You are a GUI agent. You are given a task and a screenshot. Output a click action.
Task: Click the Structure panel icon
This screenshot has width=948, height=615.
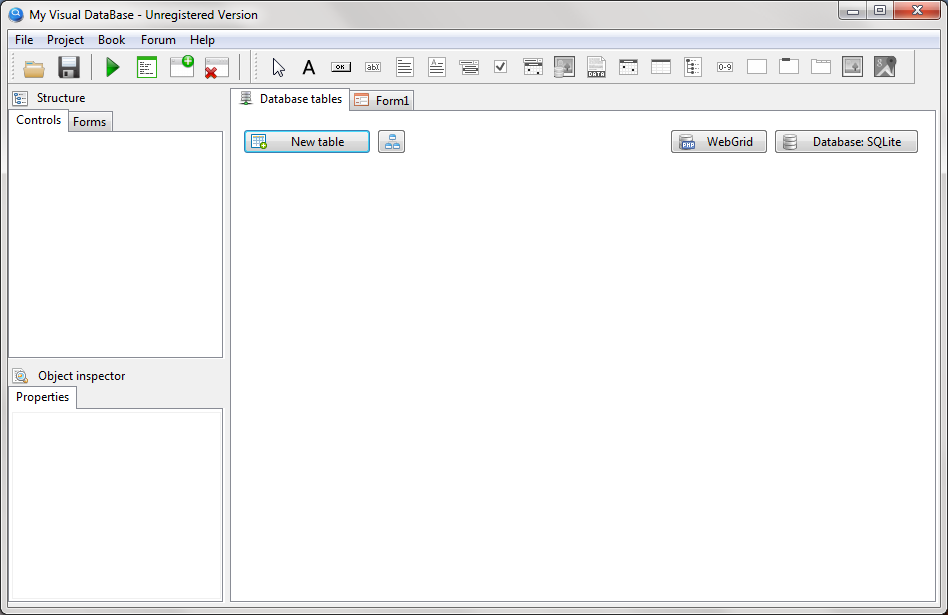click(x=20, y=98)
